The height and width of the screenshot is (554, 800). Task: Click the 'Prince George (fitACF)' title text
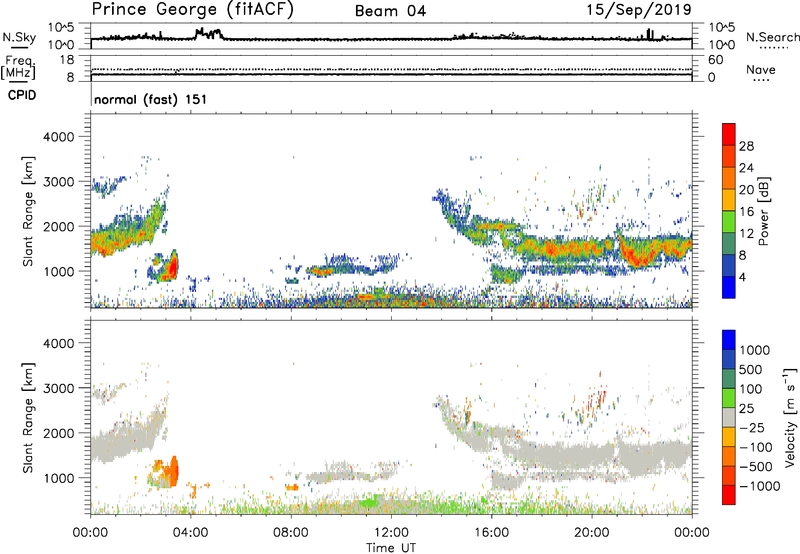(192, 10)
